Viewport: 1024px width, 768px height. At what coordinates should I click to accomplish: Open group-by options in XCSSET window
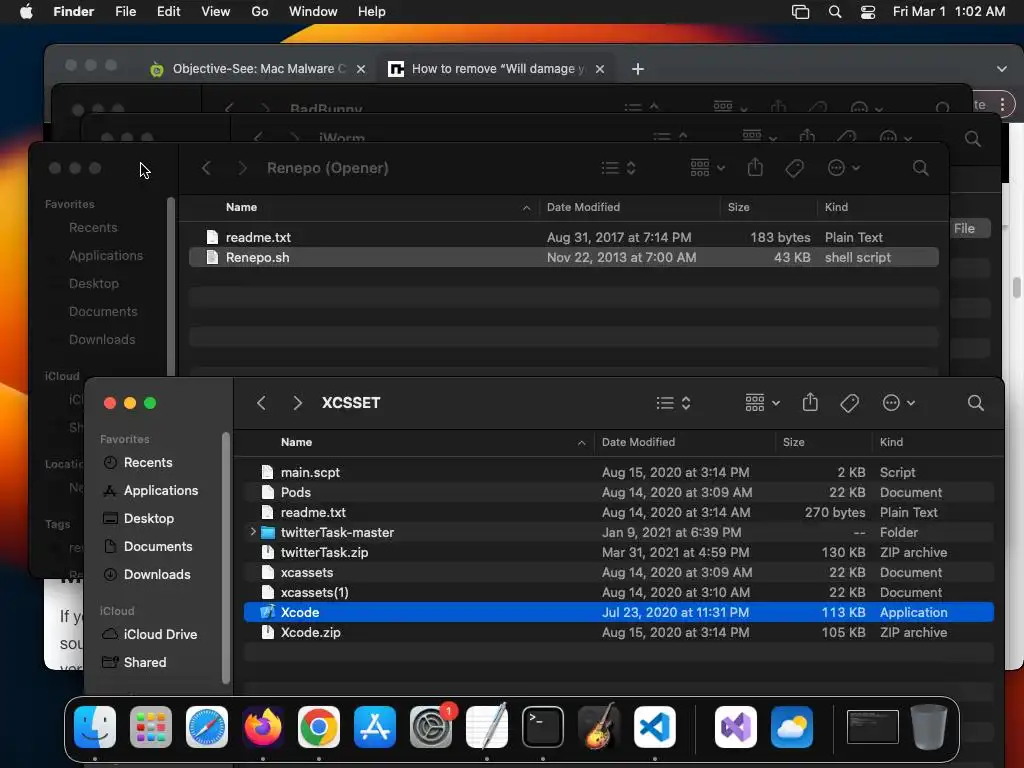click(x=762, y=403)
